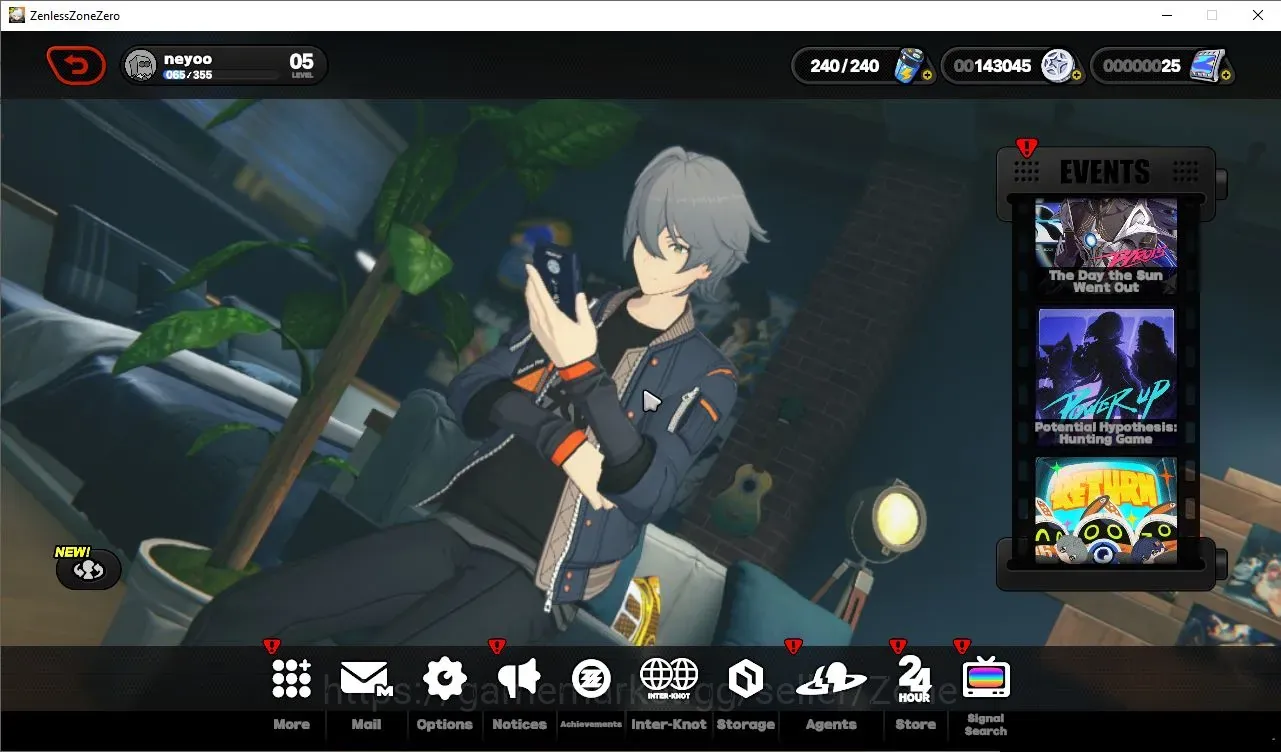This screenshot has height=752, width=1281.
Task: Add battery charge with plus icon
Action: 928,75
